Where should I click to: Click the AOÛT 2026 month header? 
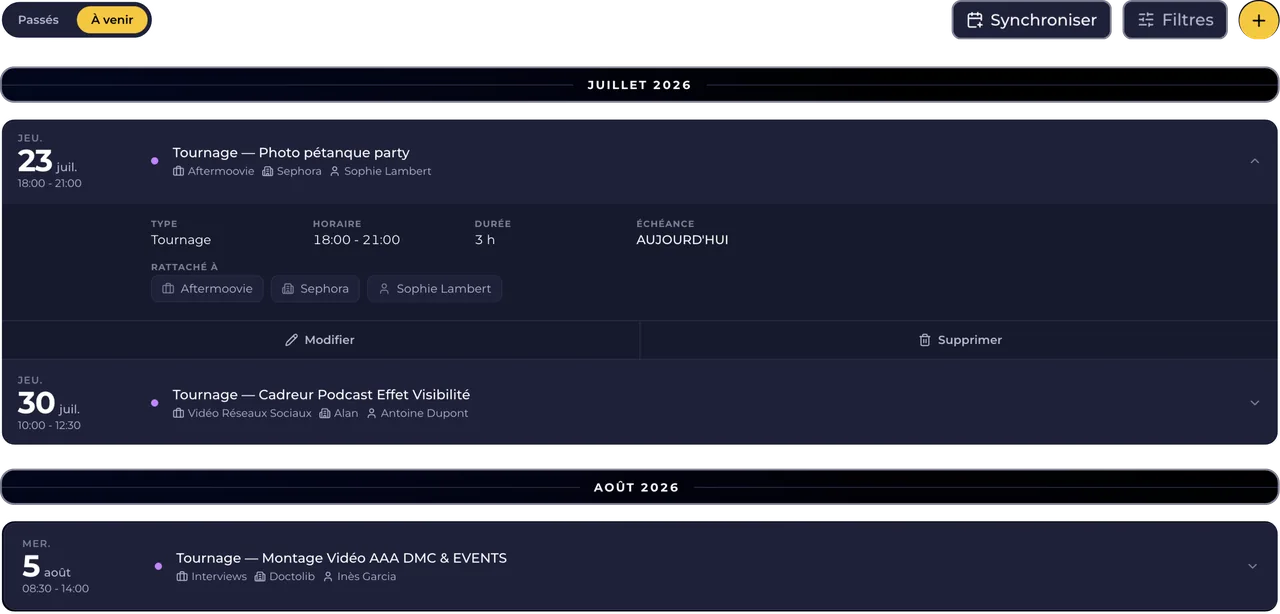[640, 487]
